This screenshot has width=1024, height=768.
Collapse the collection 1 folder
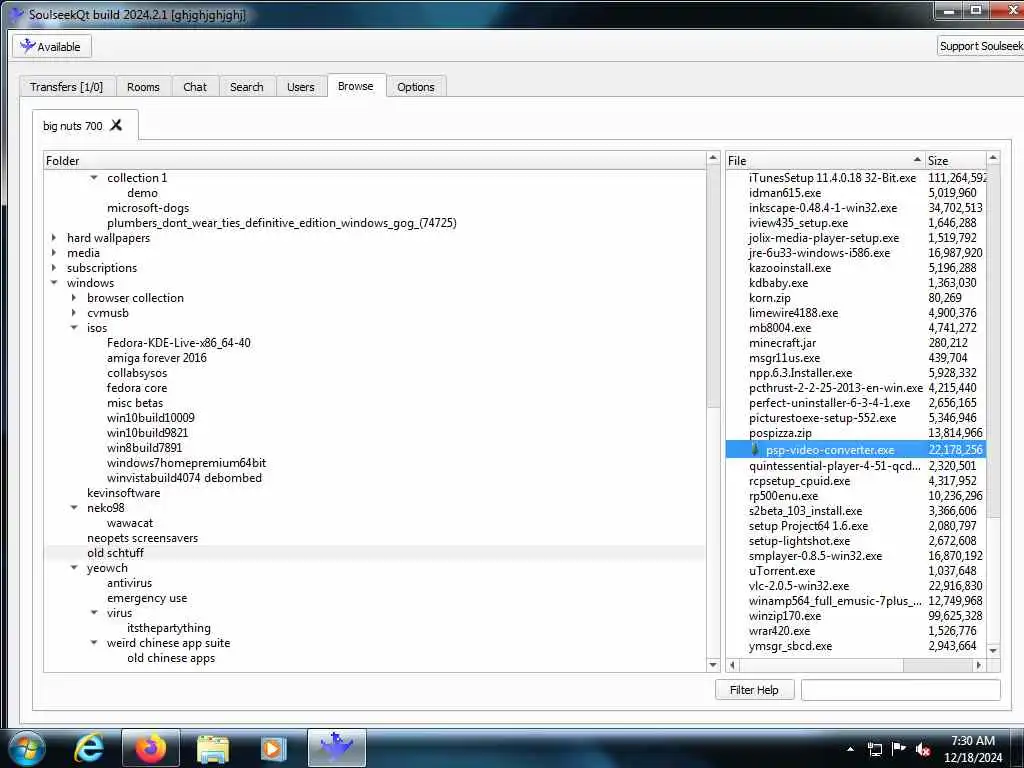pos(94,178)
